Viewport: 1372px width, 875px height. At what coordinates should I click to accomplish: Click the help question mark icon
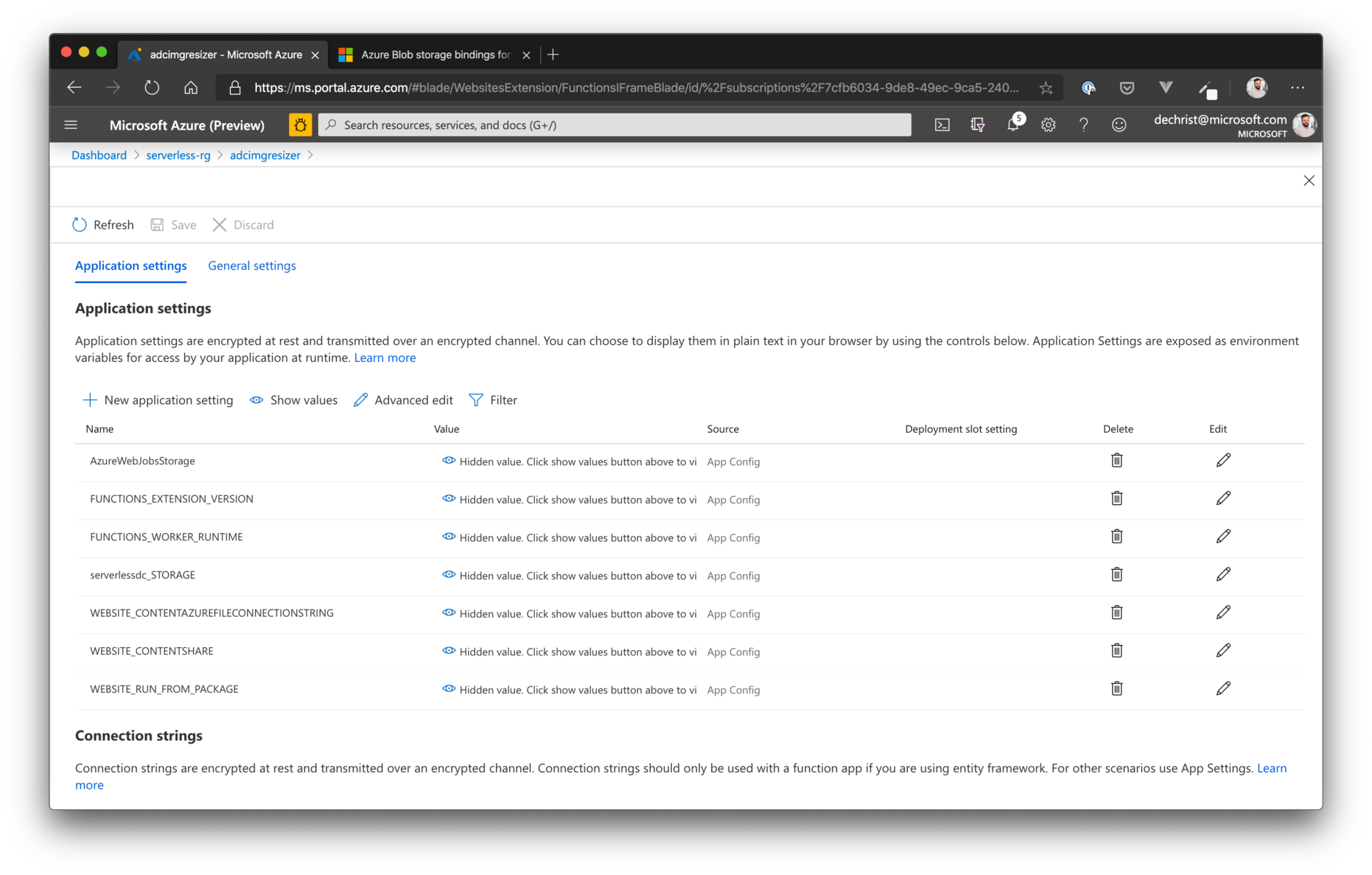point(1083,125)
